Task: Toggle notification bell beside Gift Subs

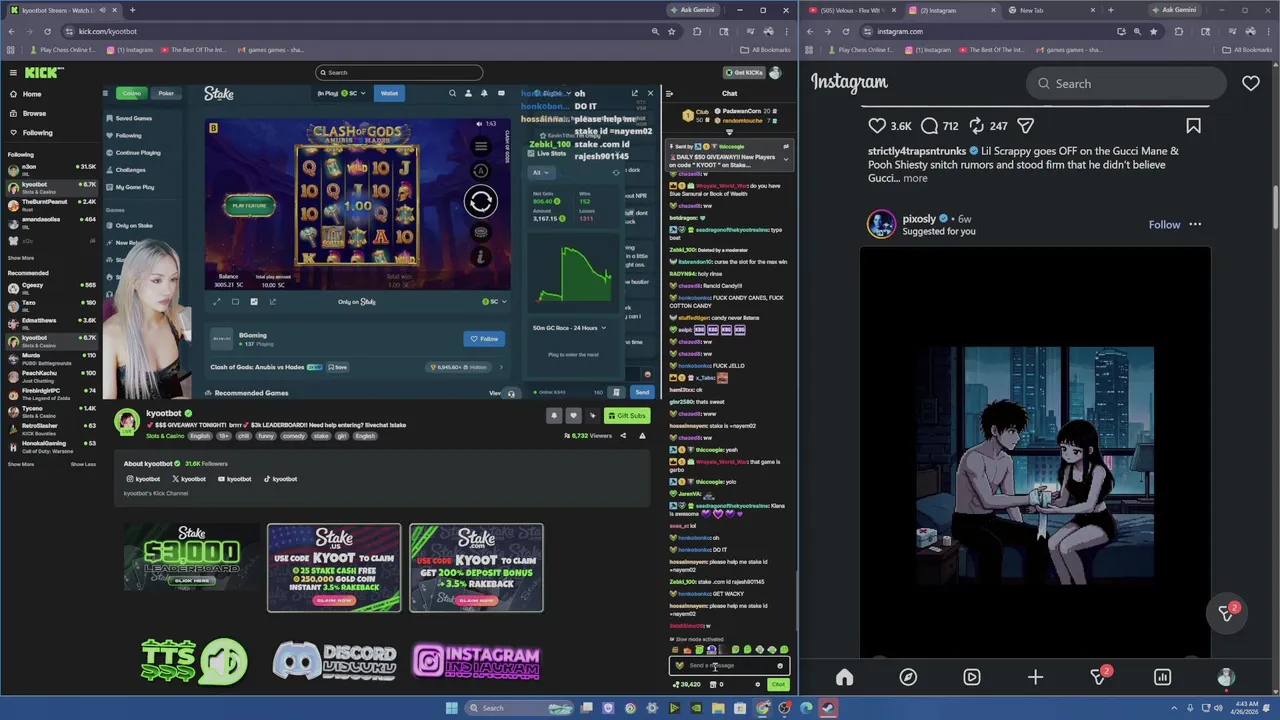Action: click(554, 416)
